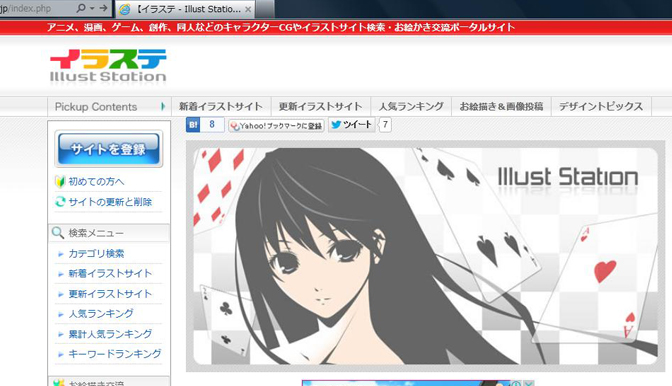Click the green refresh arrows icon
The width and height of the screenshot is (672, 386).
click(x=60, y=202)
